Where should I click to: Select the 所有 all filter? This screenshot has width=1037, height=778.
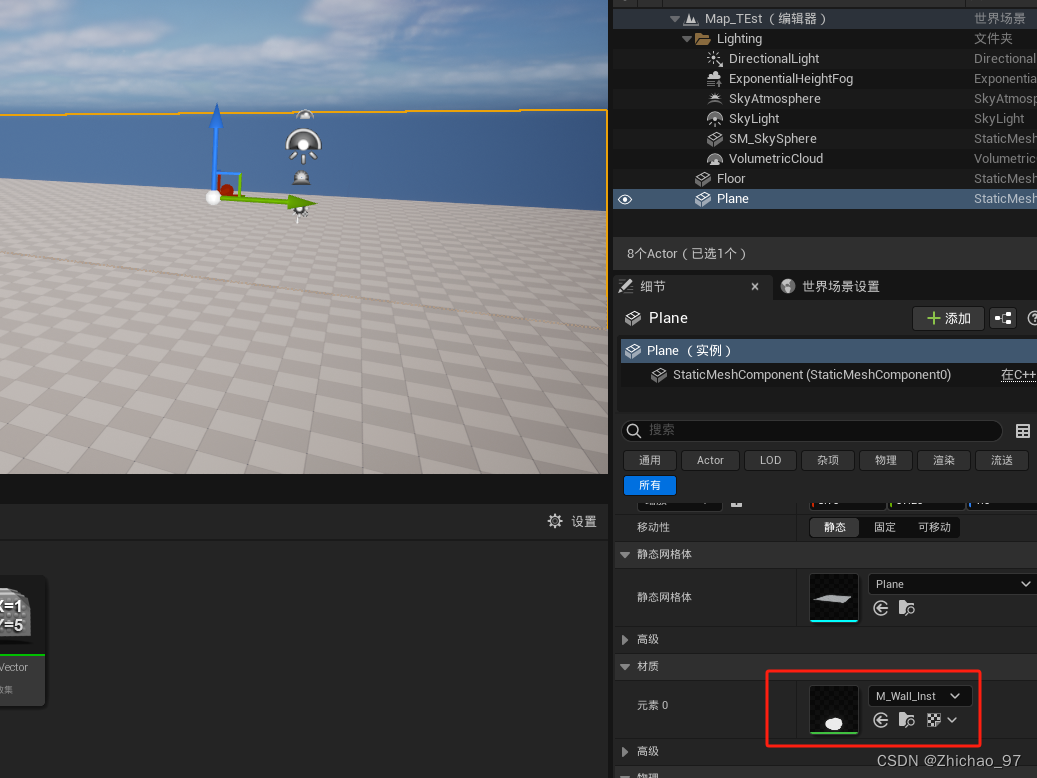click(649, 486)
